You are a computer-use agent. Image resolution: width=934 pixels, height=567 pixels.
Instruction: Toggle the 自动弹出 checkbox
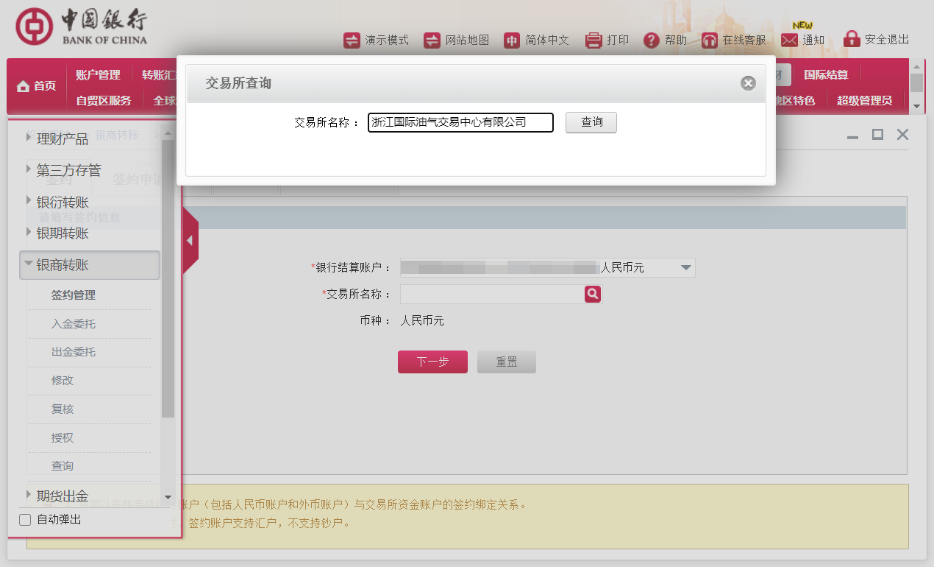(26, 520)
